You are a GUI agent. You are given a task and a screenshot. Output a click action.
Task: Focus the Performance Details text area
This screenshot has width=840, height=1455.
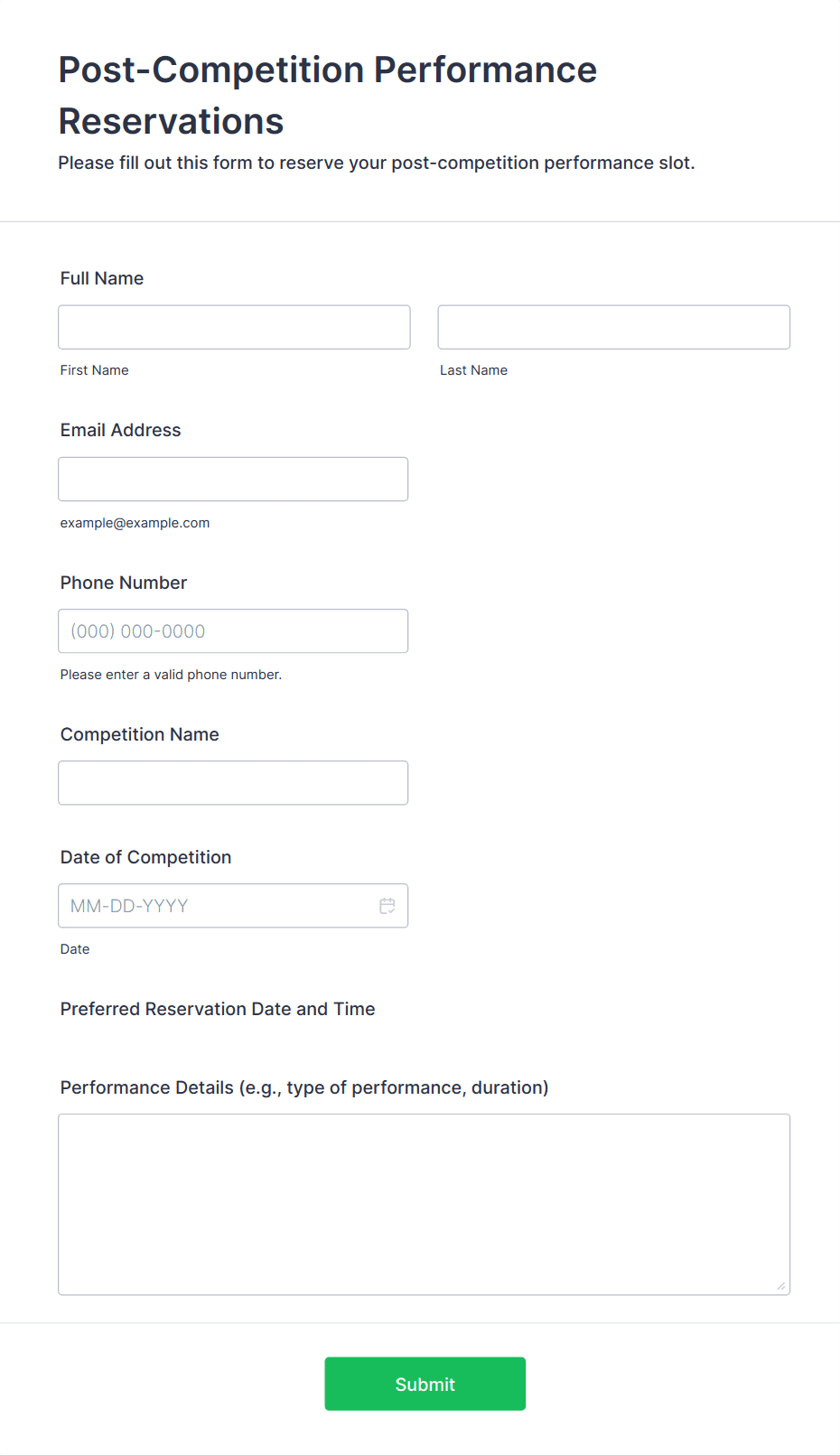[x=424, y=1204]
